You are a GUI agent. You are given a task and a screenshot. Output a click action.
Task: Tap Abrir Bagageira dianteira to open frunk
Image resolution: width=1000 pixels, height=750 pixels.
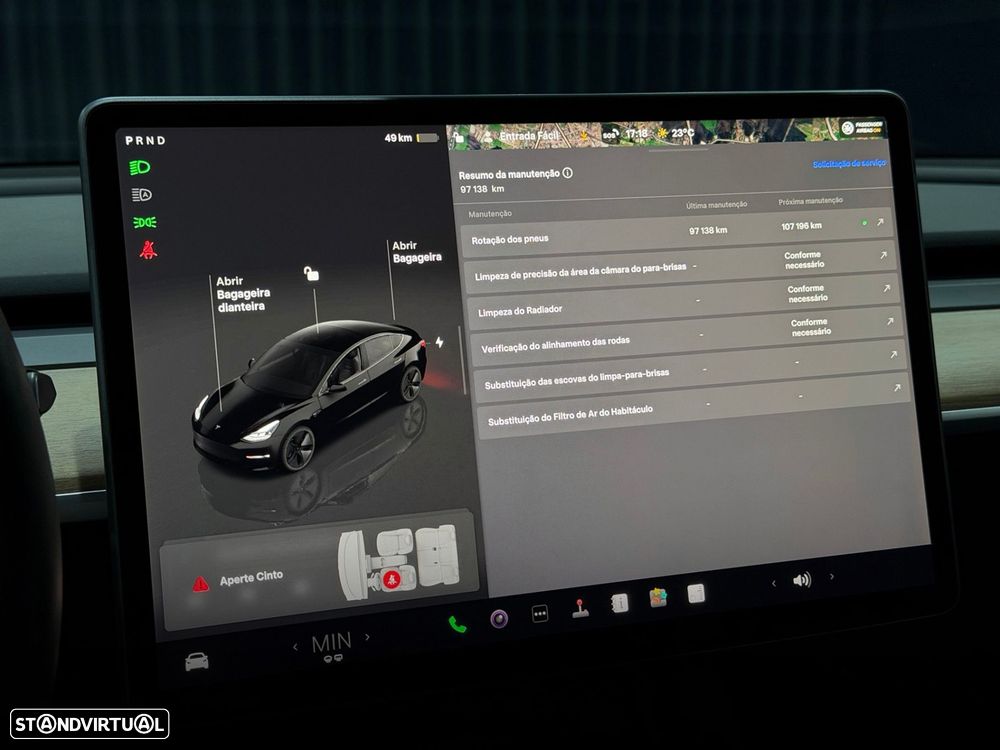pyautogui.click(x=243, y=293)
